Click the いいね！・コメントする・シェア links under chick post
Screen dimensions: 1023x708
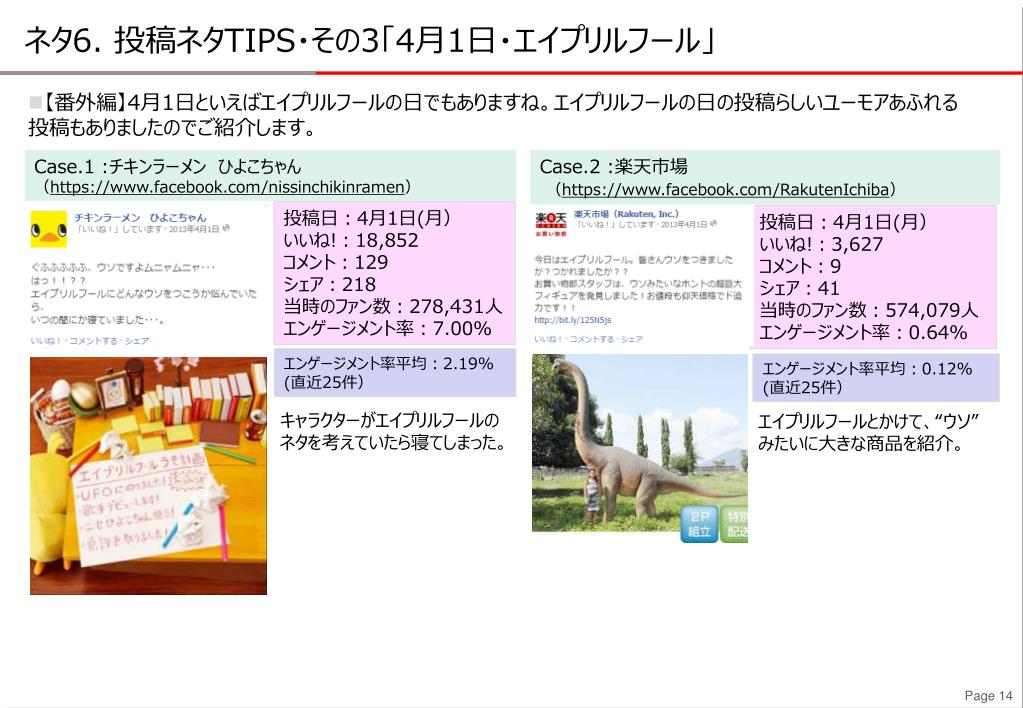click(90, 341)
